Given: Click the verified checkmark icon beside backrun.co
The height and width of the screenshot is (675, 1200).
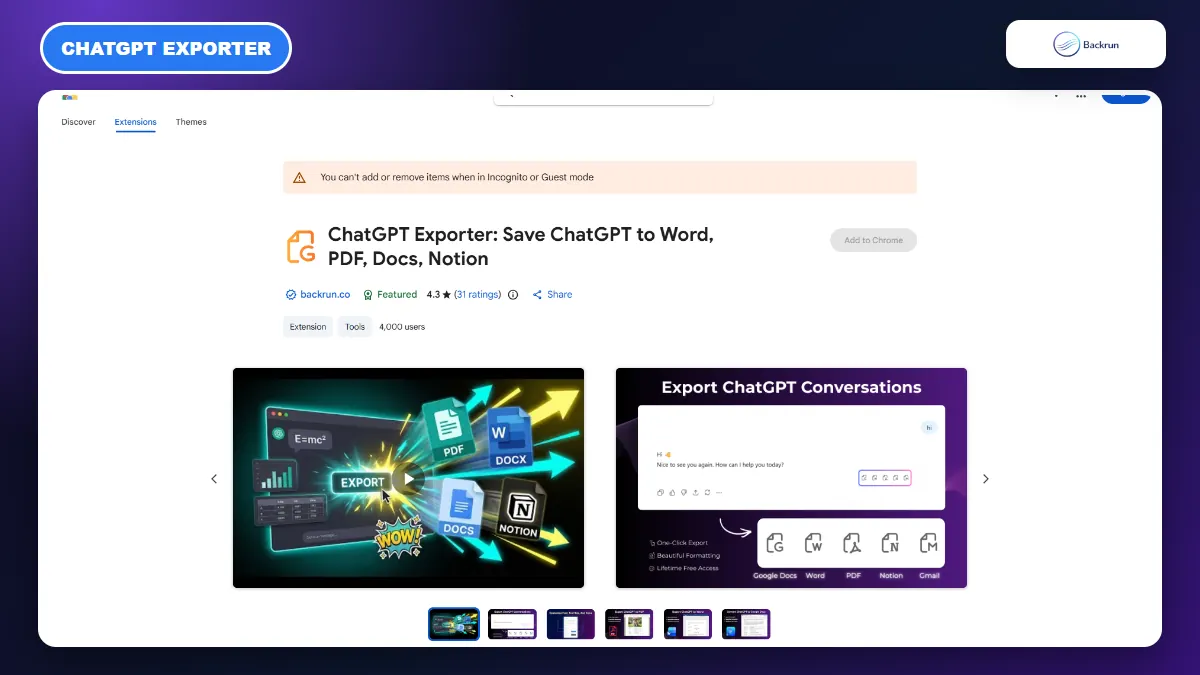Looking at the screenshot, I should pyautogui.click(x=291, y=295).
